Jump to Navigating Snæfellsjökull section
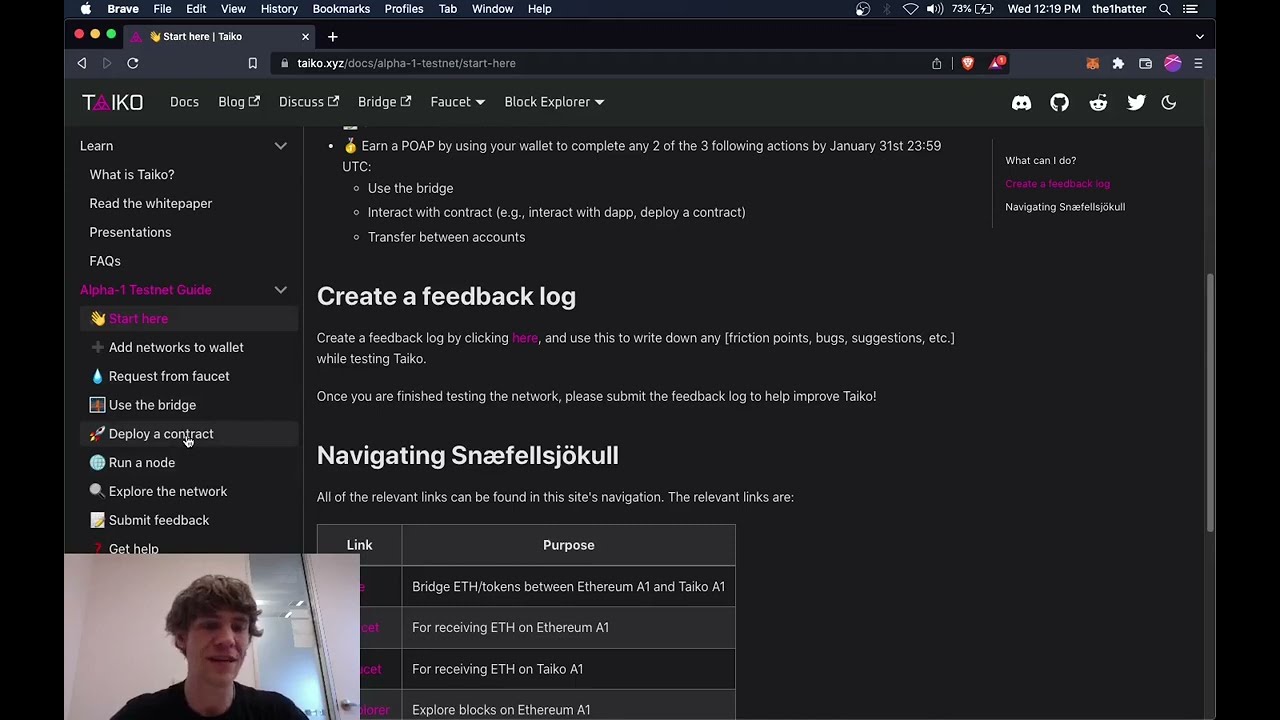Screen dimensions: 1280x720 [x=1065, y=207]
